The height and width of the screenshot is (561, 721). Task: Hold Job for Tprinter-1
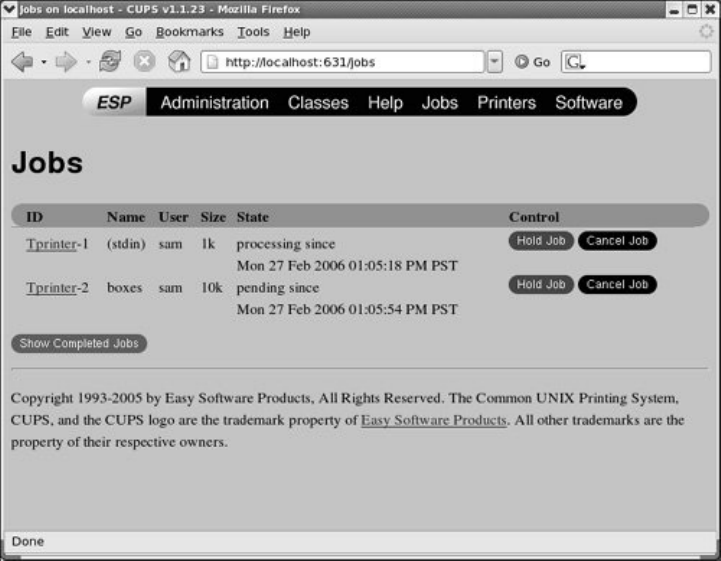pyautogui.click(x=541, y=240)
